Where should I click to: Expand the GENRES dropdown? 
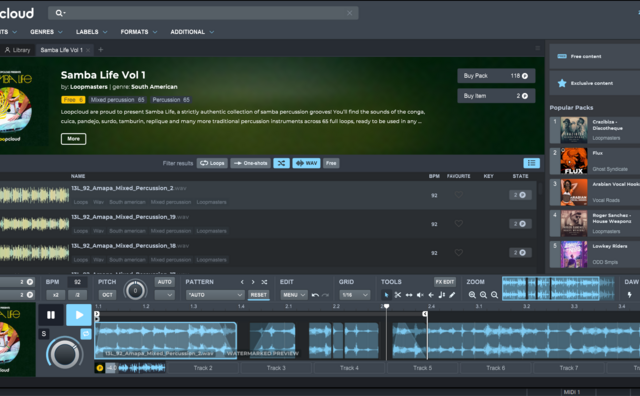(x=46, y=32)
